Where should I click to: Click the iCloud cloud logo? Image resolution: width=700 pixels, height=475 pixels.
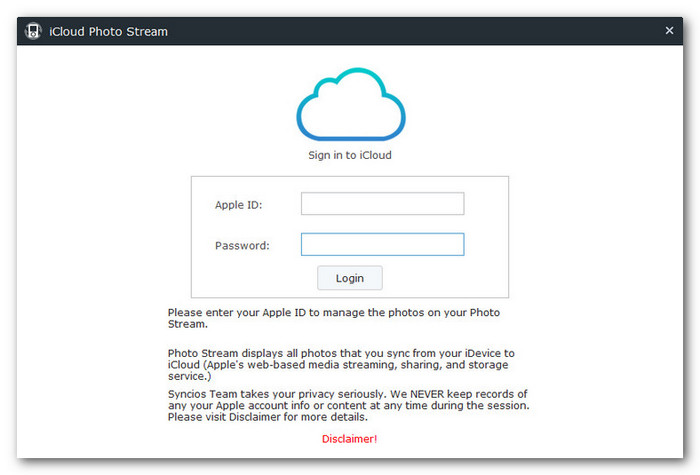click(x=351, y=104)
